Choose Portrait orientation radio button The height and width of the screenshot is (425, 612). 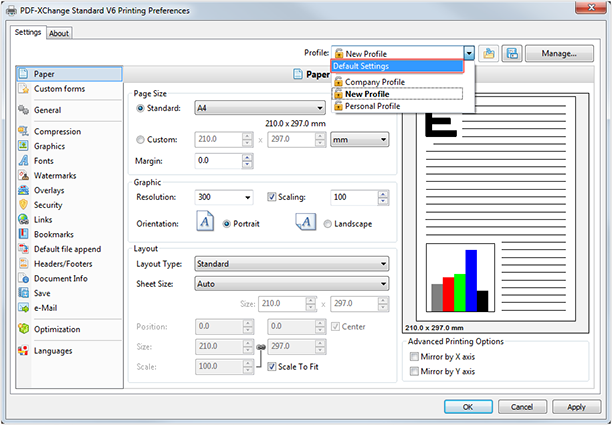click(x=226, y=224)
